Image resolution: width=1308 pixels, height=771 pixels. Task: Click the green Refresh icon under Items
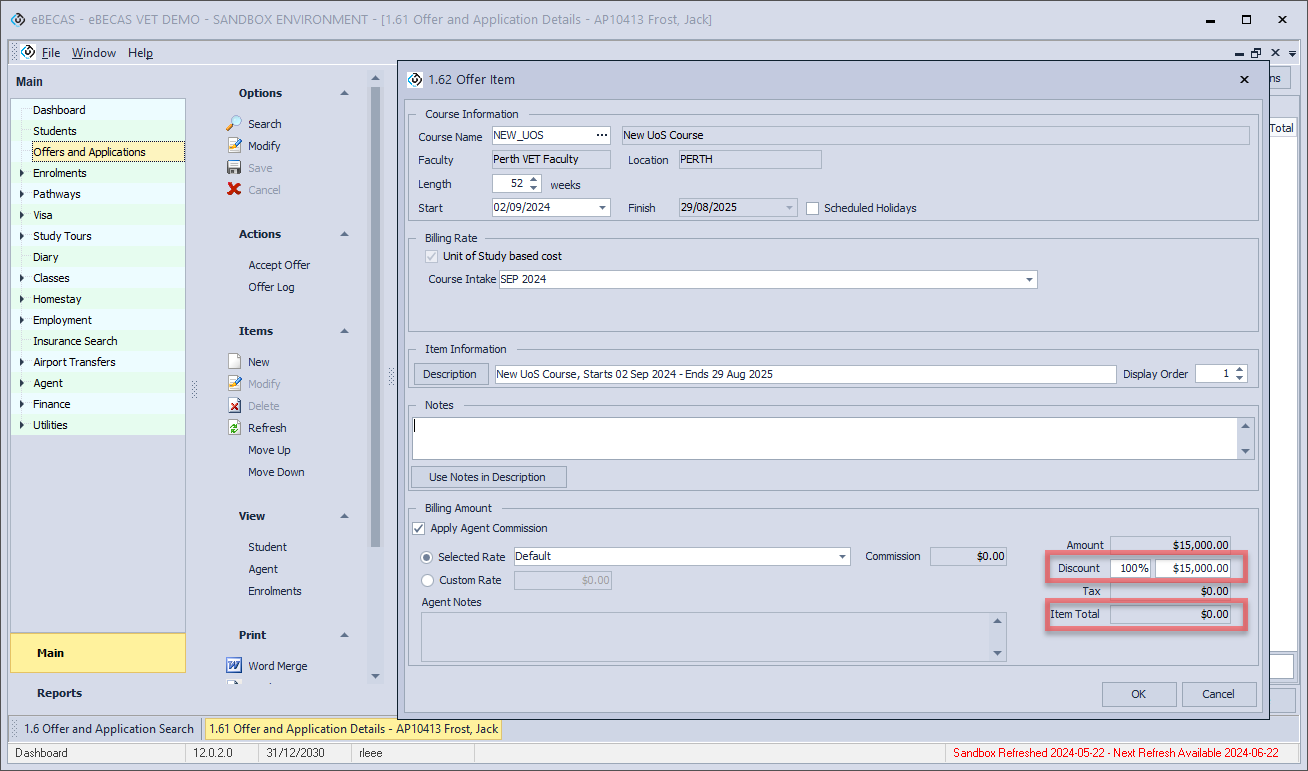click(x=234, y=427)
